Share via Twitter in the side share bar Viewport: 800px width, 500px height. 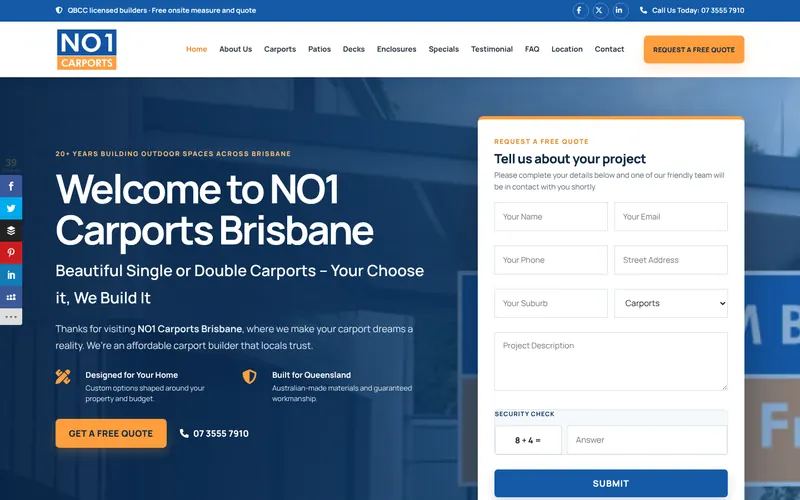tap(11, 208)
